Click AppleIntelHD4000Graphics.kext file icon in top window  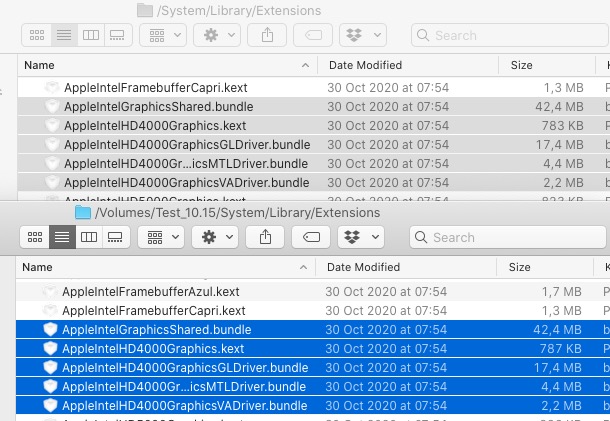coord(52,125)
